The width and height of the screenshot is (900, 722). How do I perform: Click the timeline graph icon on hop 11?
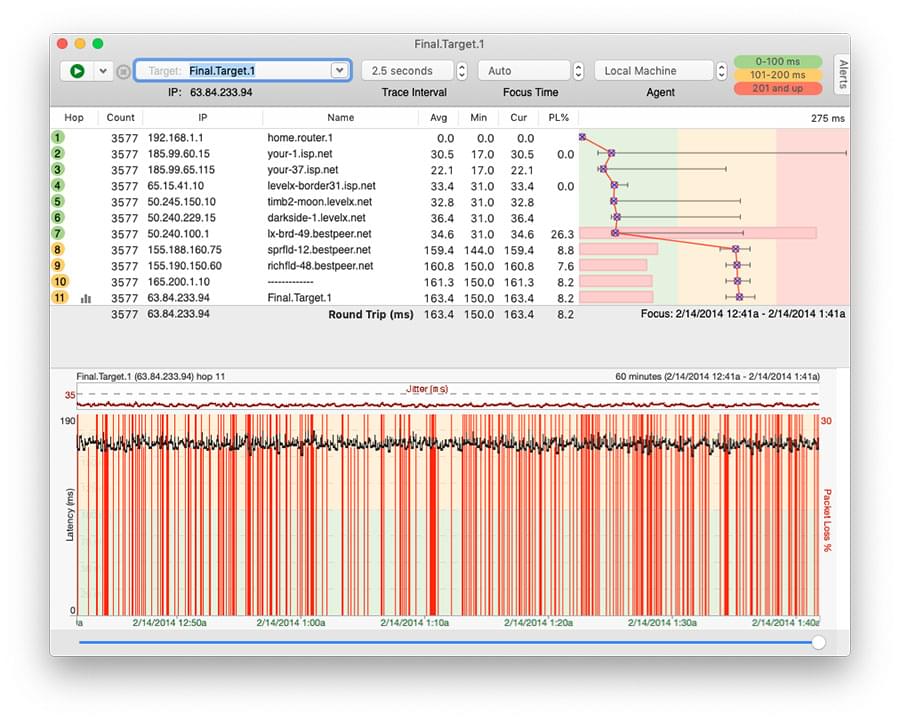[x=85, y=298]
